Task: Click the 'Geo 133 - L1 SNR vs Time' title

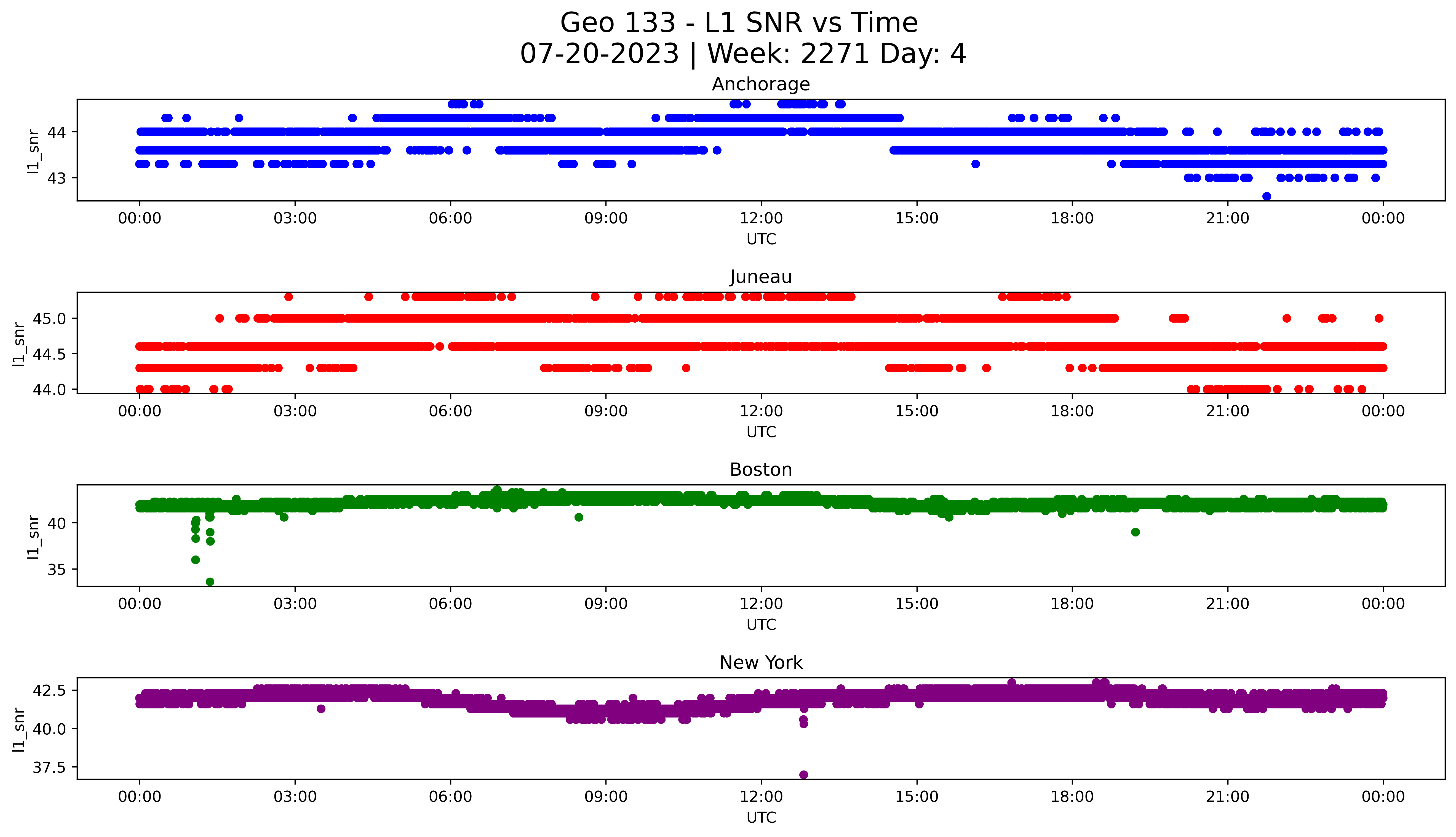Action: [739, 23]
